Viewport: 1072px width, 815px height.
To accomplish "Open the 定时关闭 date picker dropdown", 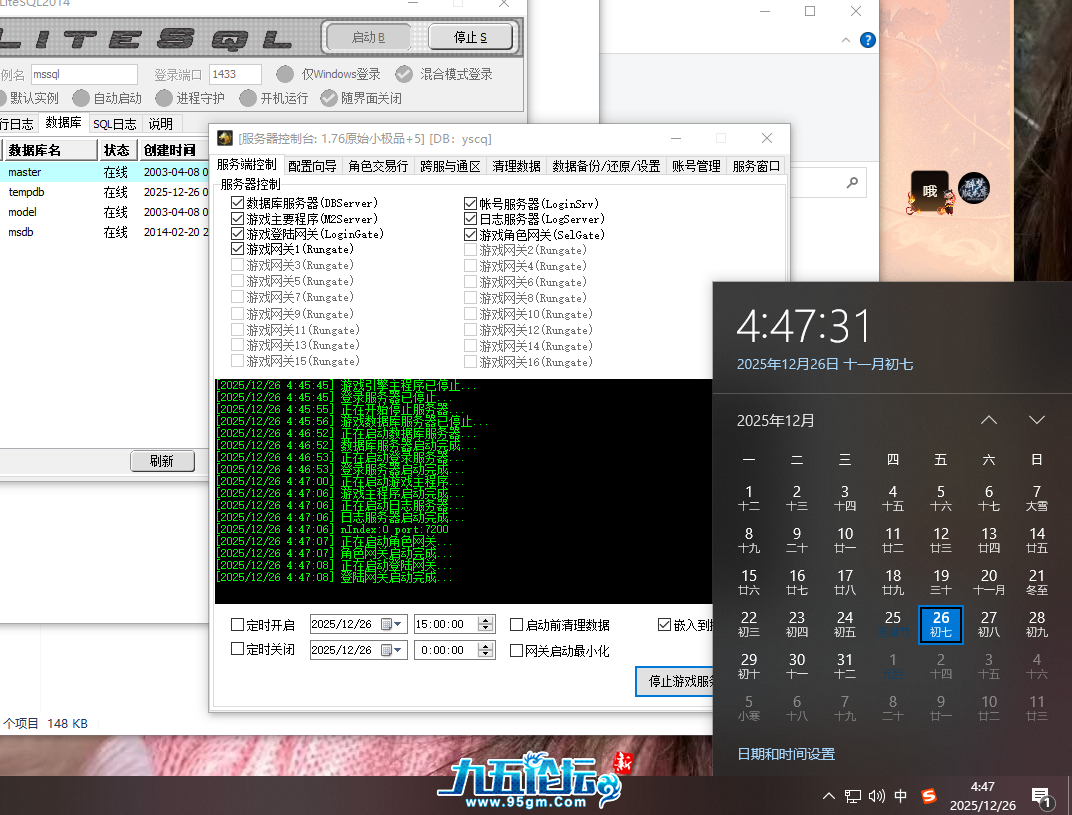I will click(x=397, y=651).
